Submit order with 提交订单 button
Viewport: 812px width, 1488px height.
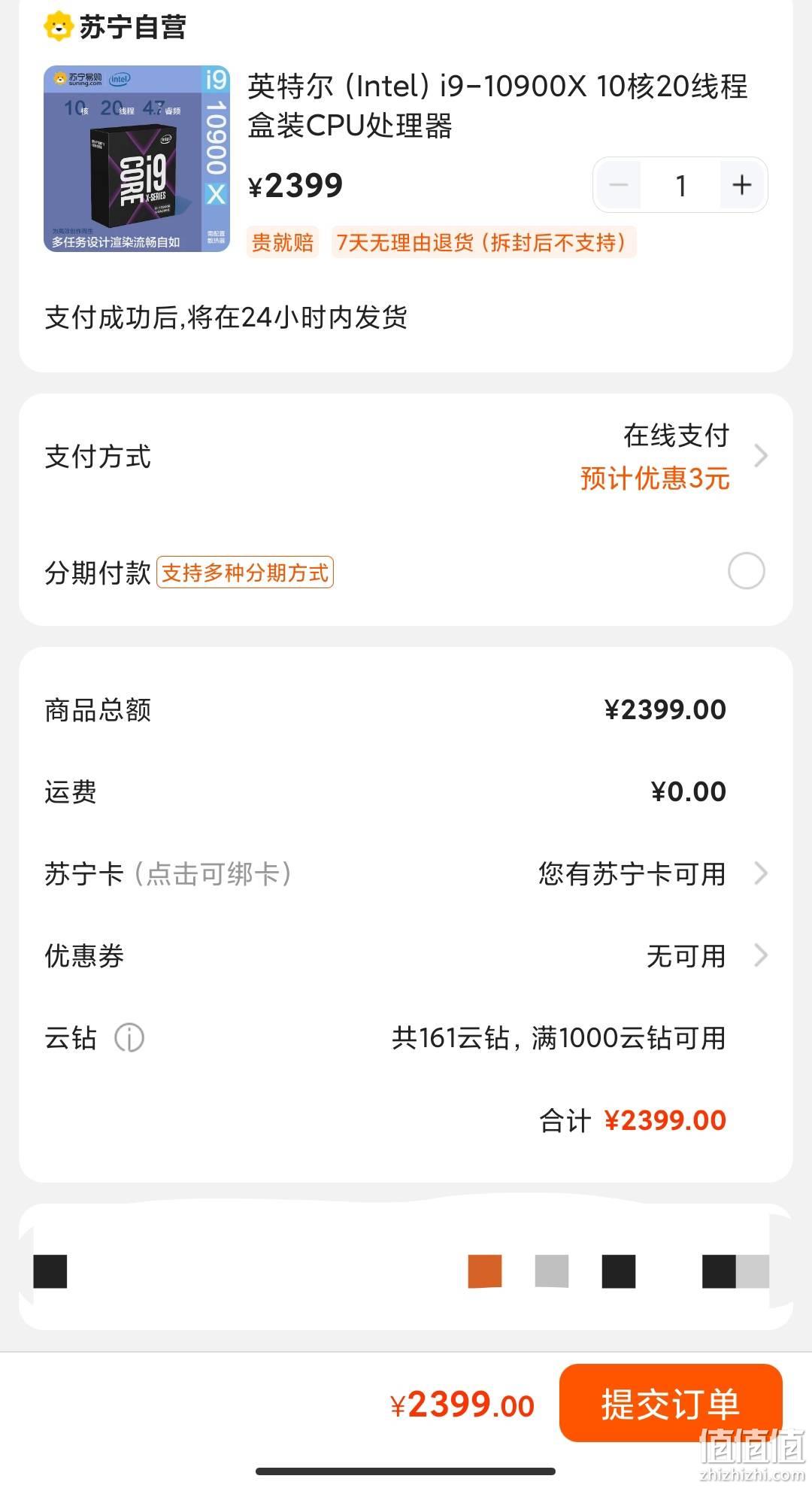[671, 1404]
